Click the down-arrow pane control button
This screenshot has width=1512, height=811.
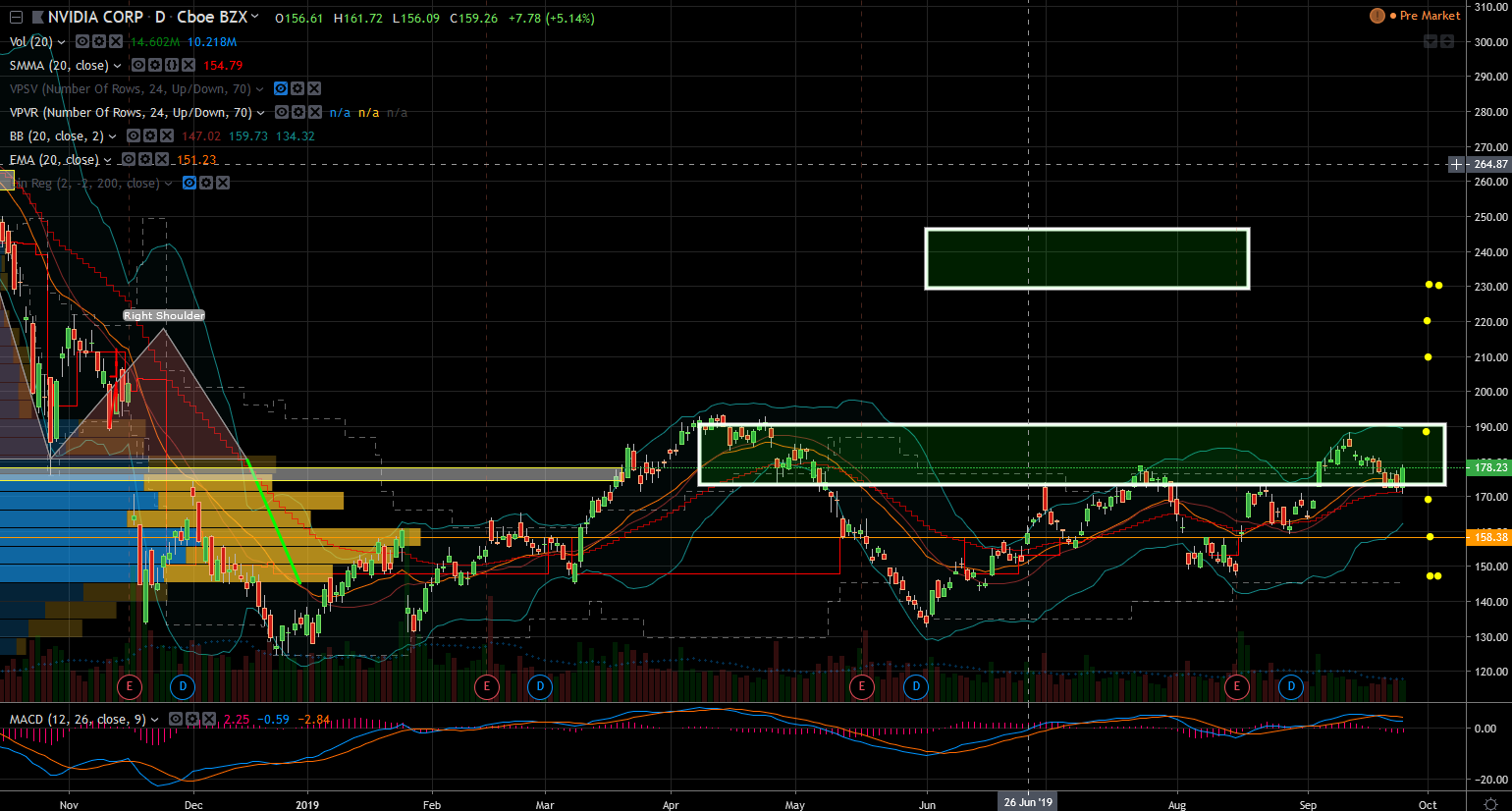pos(1431,41)
